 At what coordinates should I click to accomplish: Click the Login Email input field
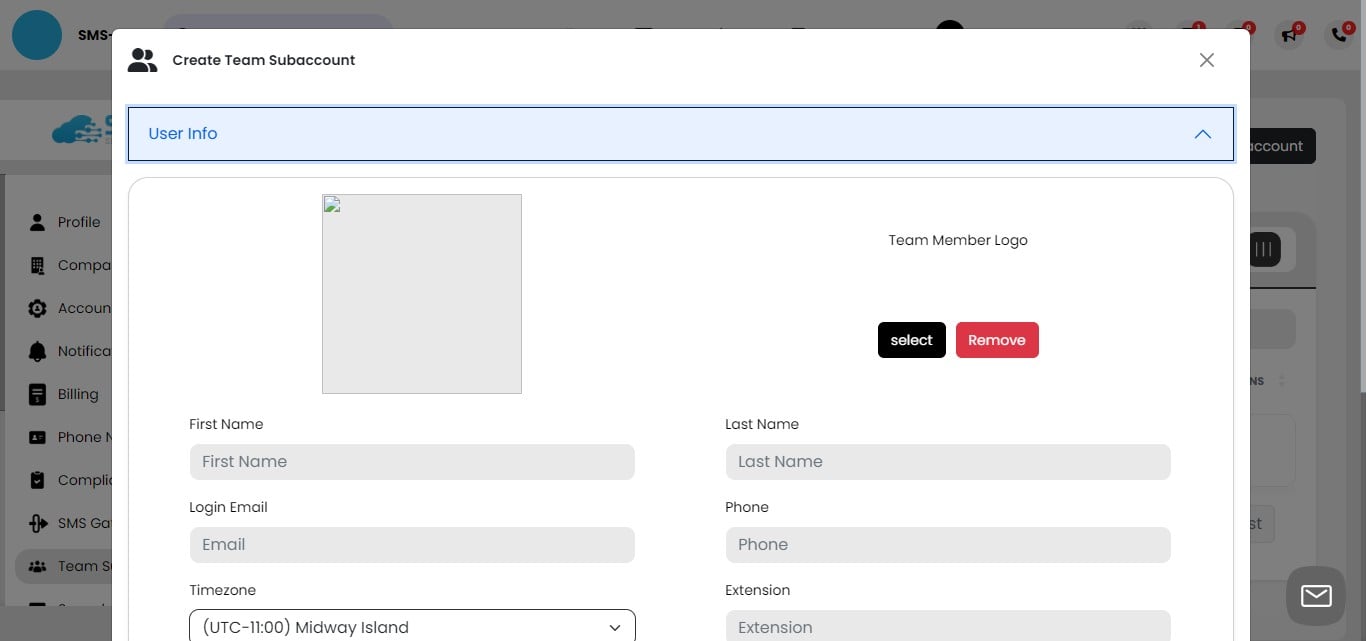pos(411,544)
